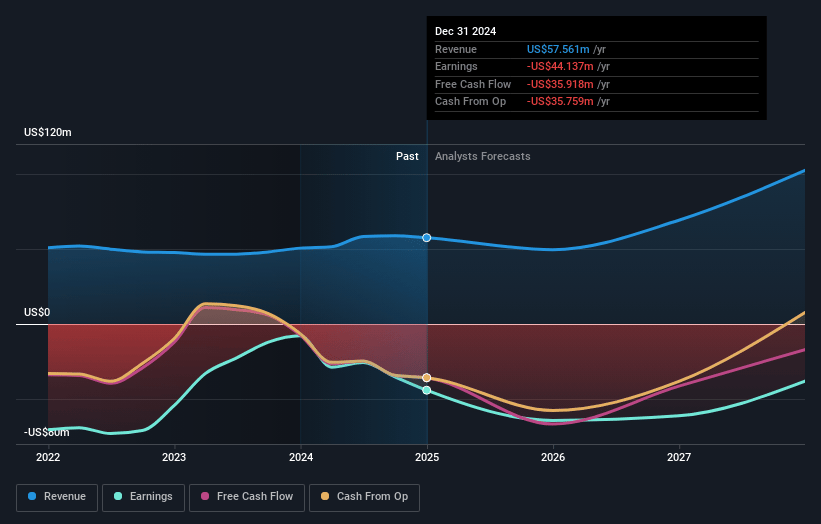
Task: Select the 2022 x-axis label
Action: click(48, 457)
